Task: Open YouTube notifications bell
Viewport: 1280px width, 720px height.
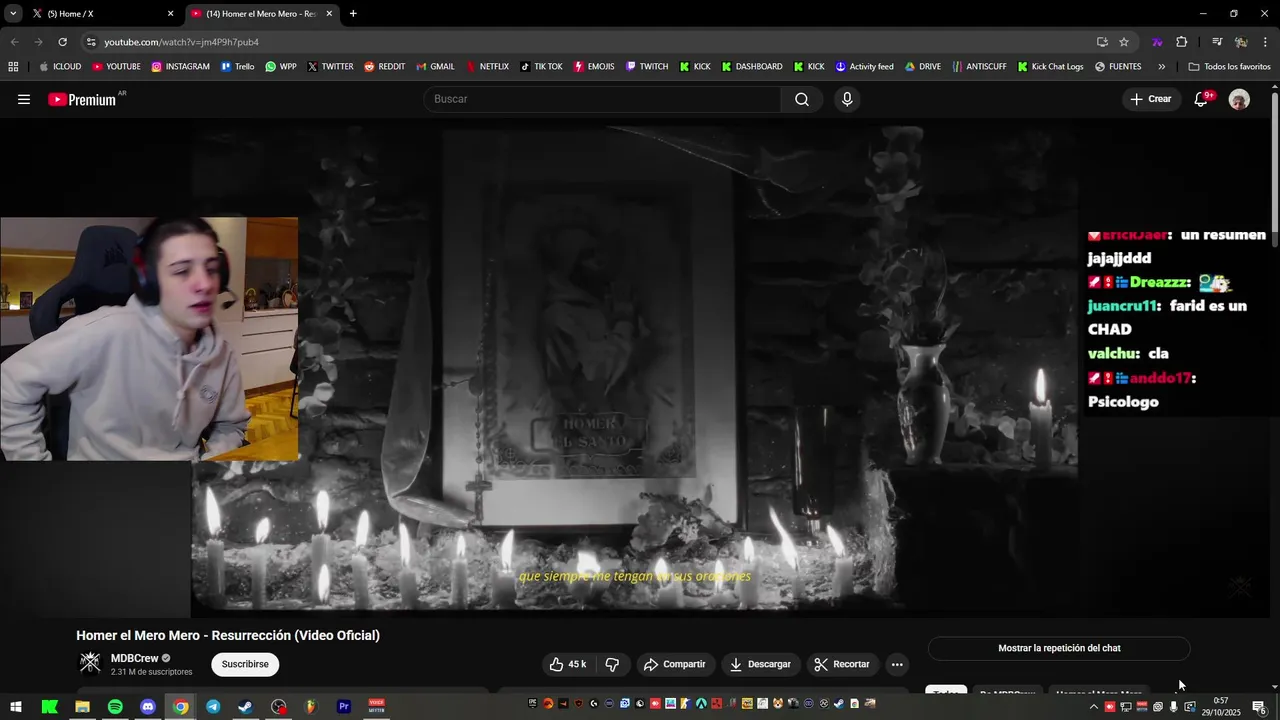Action: coord(1202,99)
